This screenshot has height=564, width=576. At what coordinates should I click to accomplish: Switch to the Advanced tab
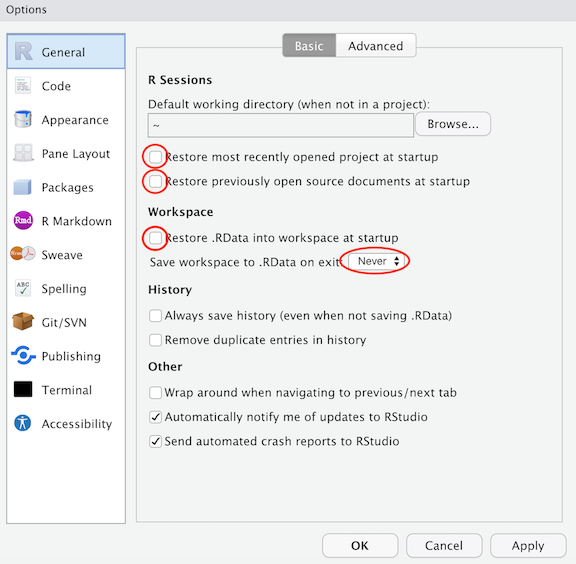[x=376, y=46]
